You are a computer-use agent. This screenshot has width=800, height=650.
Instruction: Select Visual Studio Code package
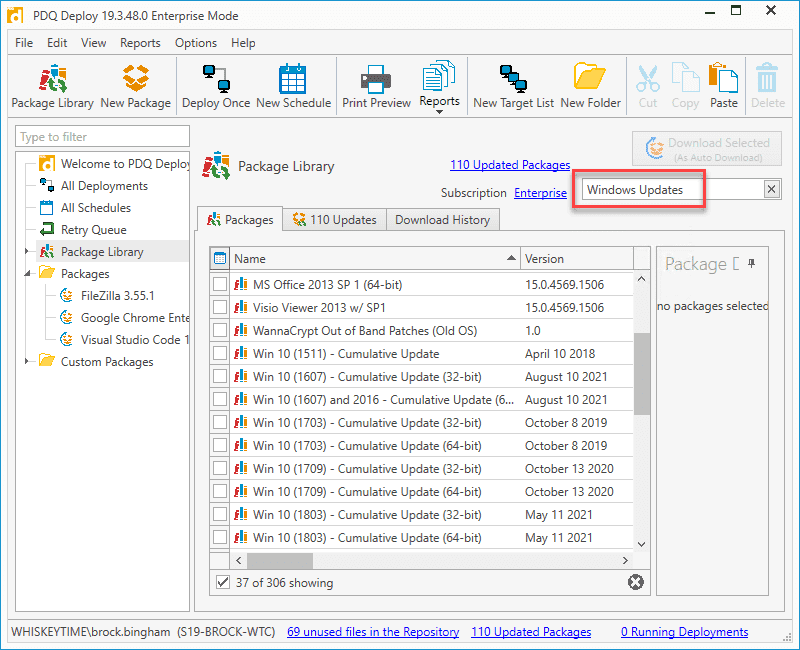click(124, 339)
